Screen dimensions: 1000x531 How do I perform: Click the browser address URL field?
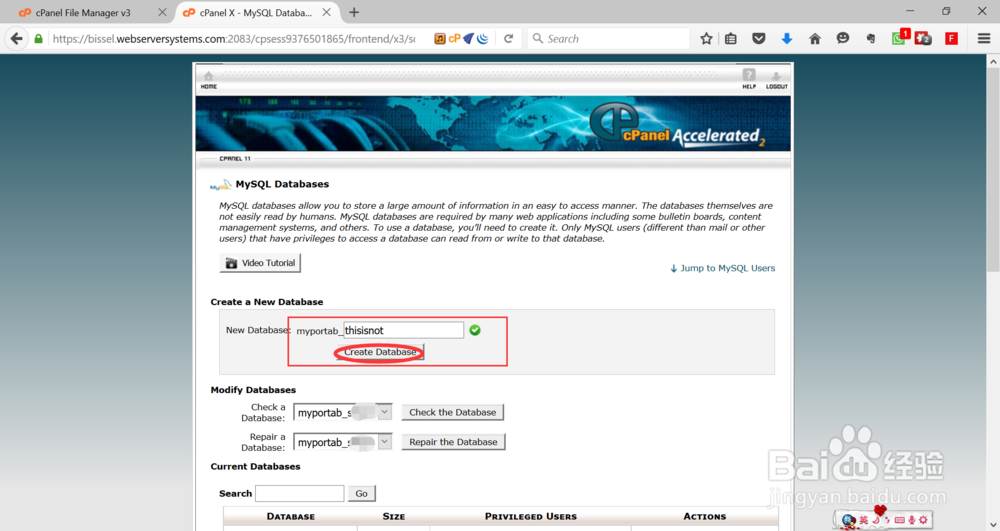(x=233, y=39)
